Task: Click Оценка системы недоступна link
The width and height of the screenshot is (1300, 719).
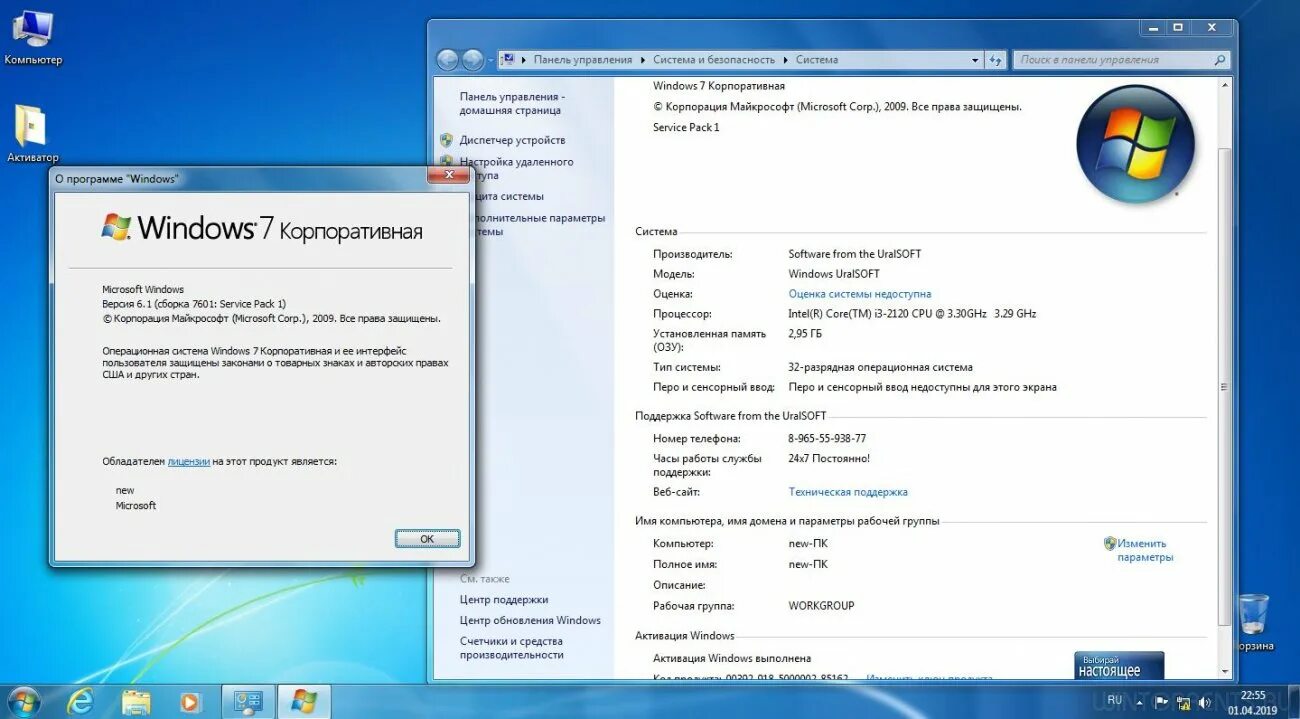Action: pyautogui.click(x=860, y=294)
